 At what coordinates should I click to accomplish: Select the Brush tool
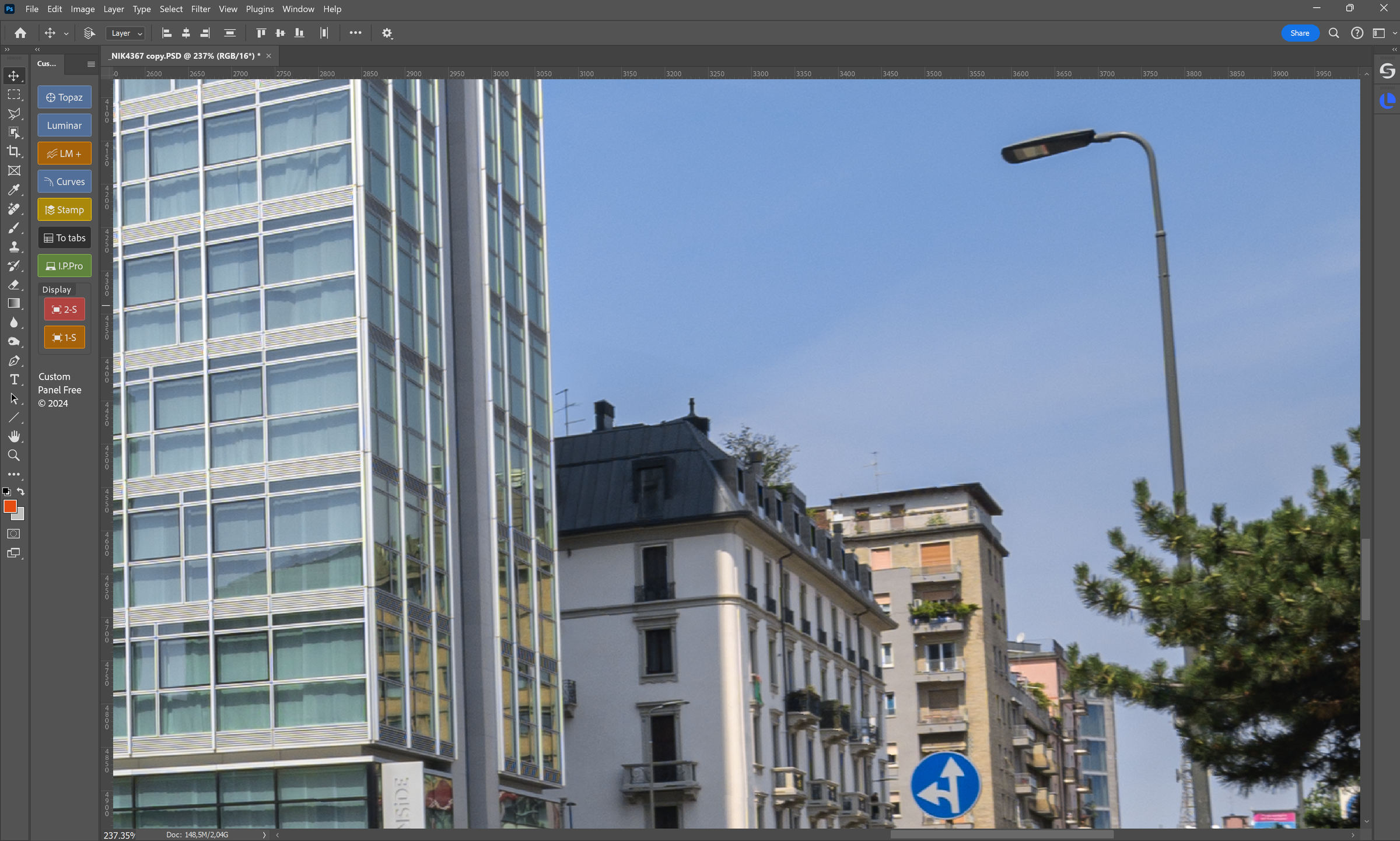15,227
